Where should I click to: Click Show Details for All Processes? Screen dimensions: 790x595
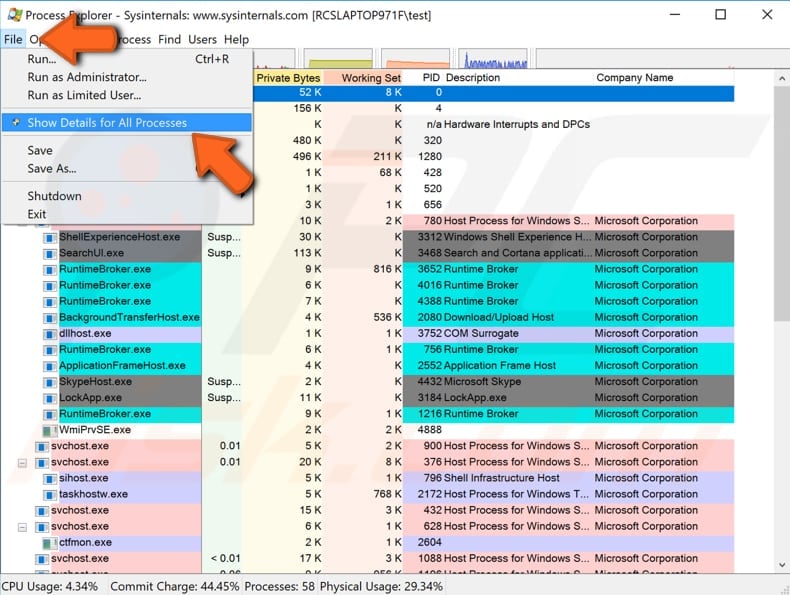click(127, 123)
